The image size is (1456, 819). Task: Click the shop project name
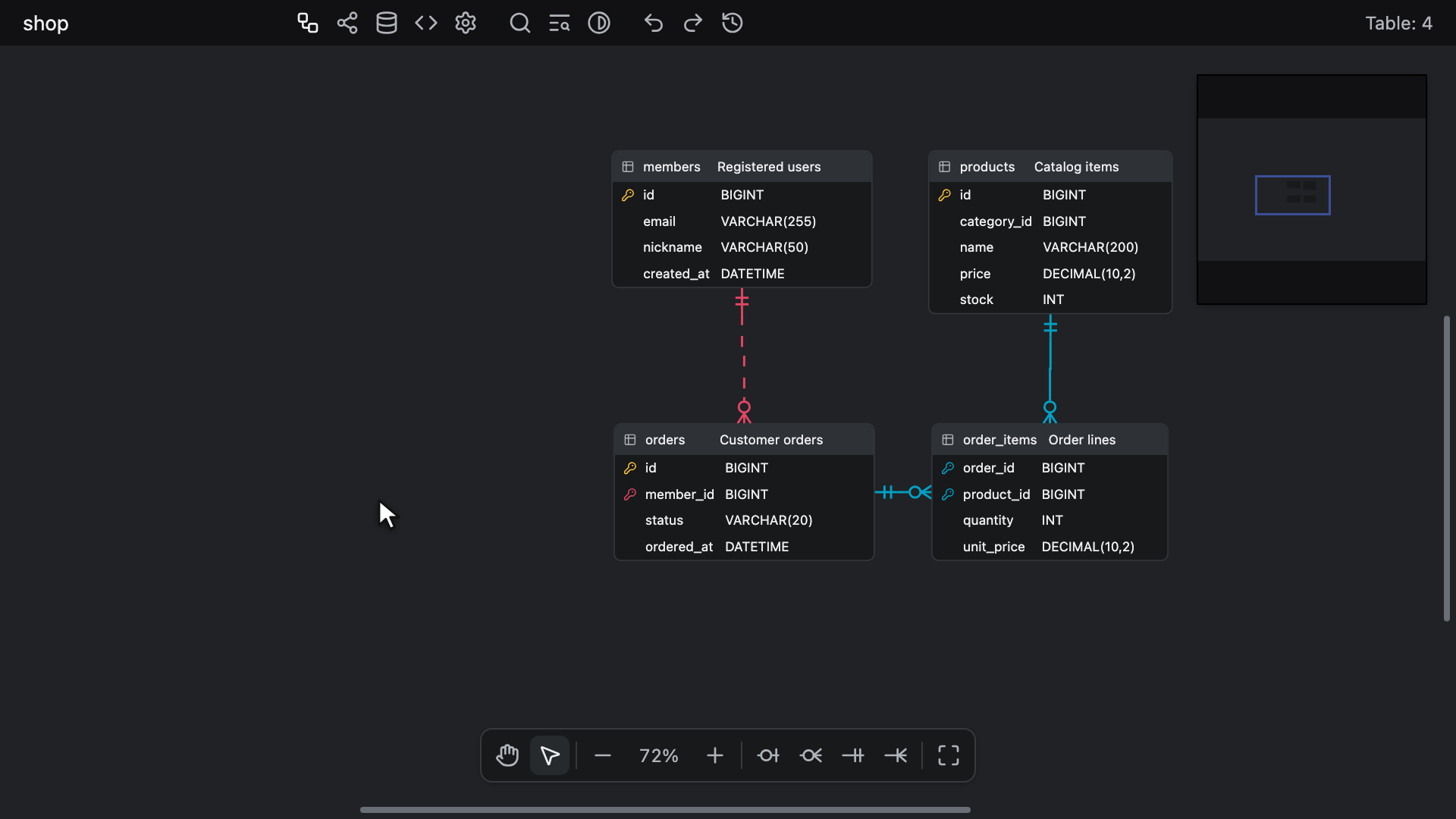click(x=45, y=24)
